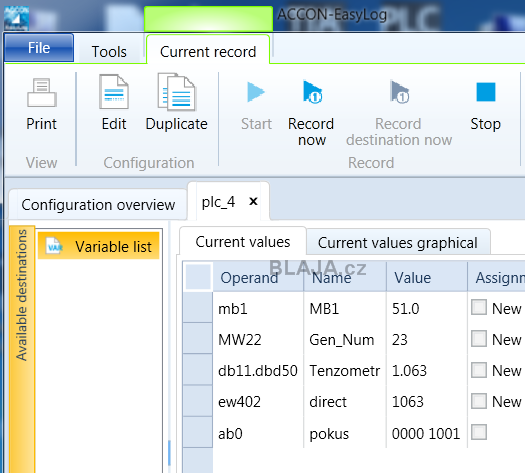The image size is (525, 473).
Task: Click the Print icon in View group
Action: click(x=42, y=92)
